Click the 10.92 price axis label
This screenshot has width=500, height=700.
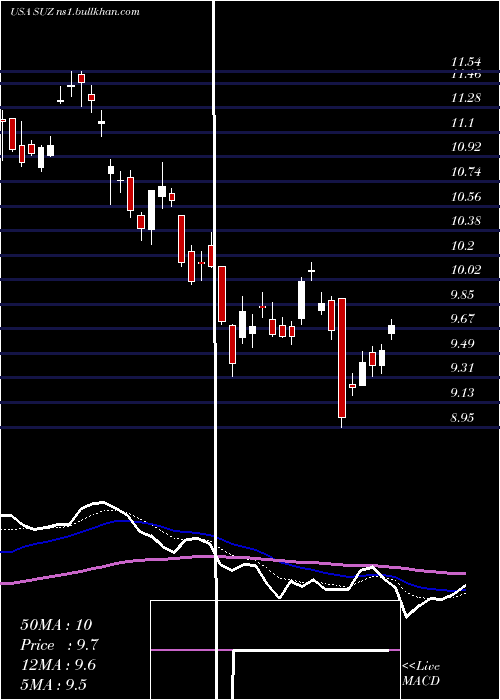click(x=466, y=147)
